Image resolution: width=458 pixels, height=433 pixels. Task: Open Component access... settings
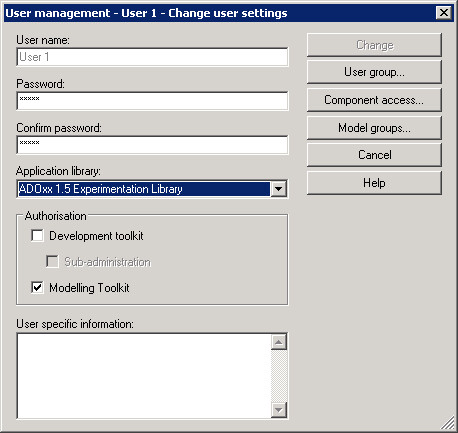pyautogui.click(x=374, y=100)
